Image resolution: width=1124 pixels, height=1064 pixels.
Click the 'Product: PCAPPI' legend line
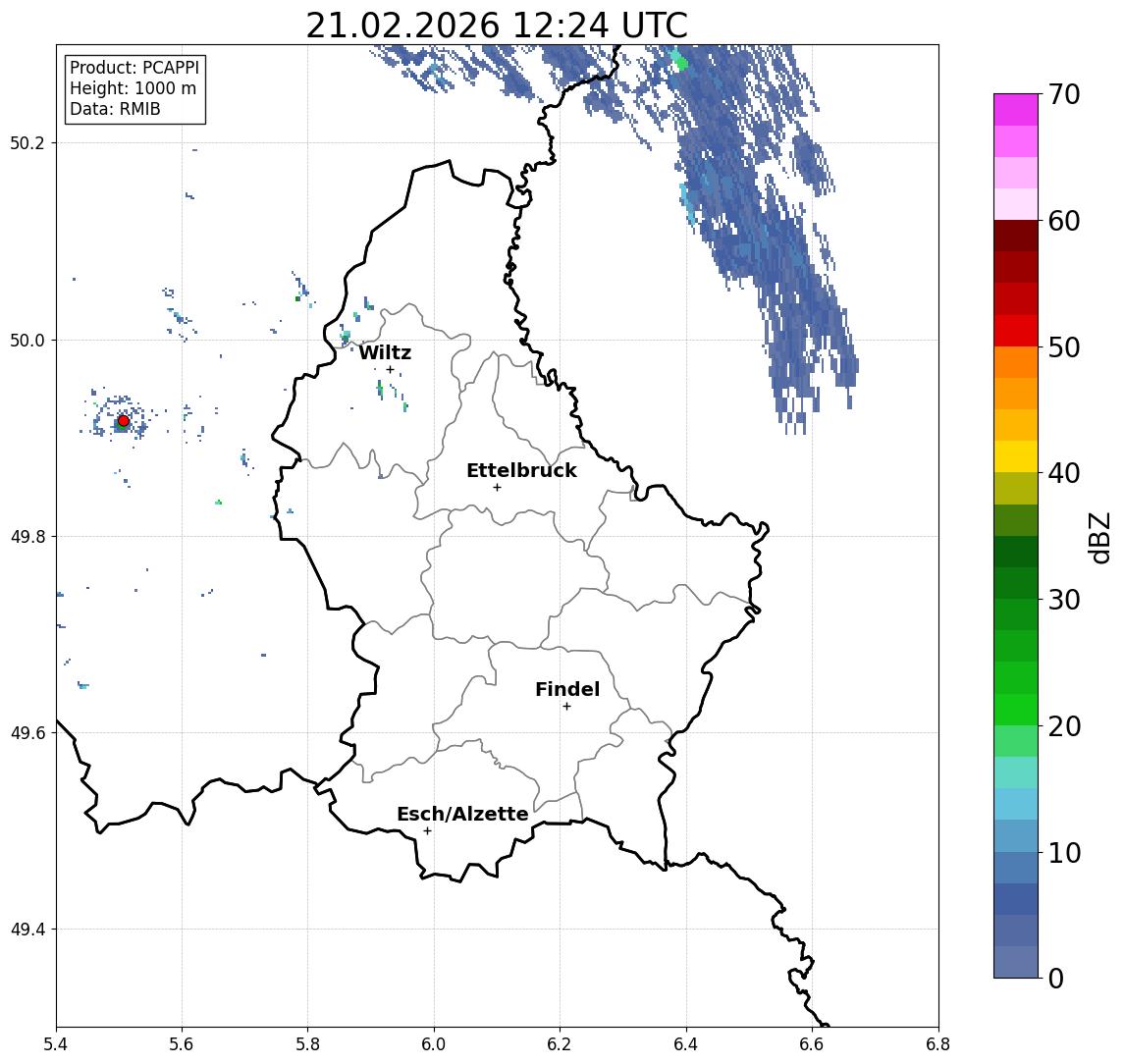click(134, 68)
